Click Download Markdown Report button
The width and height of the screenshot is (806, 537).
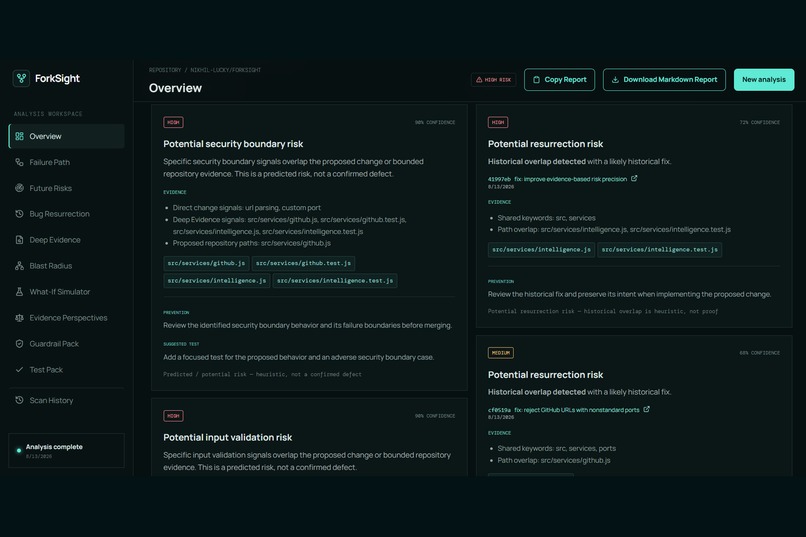[x=664, y=80]
